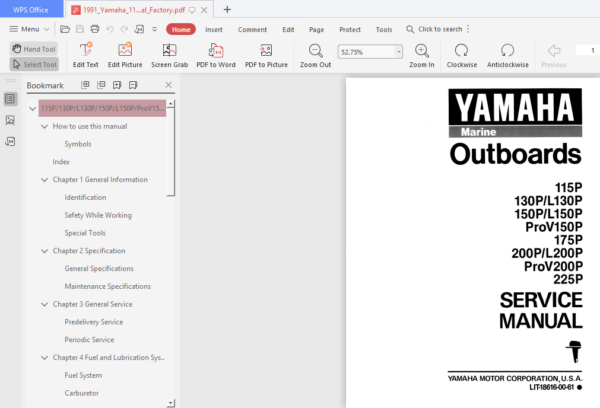Click the remove bookmark icon

click(x=133, y=85)
